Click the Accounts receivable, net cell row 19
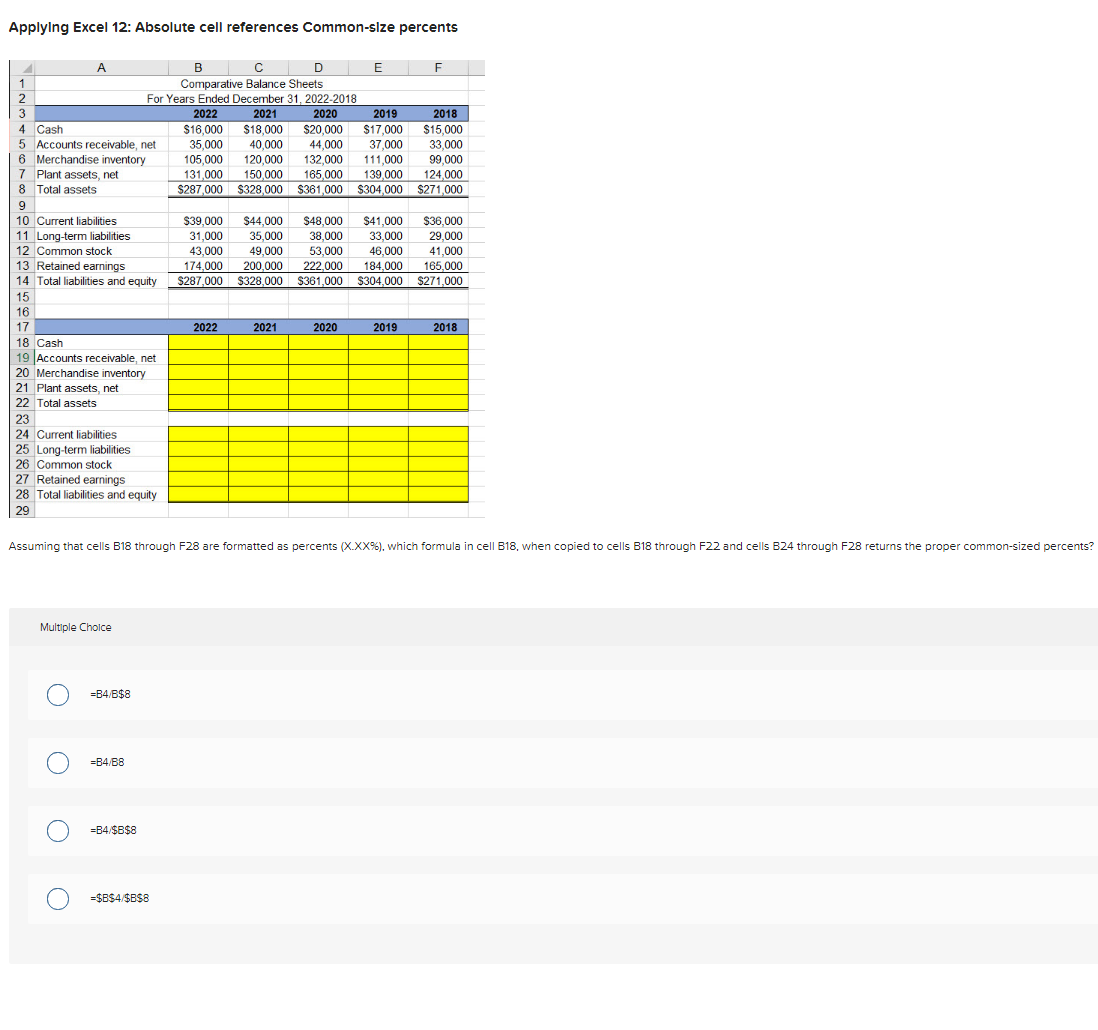This screenshot has width=1098, height=1030. [x=94, y=358]
